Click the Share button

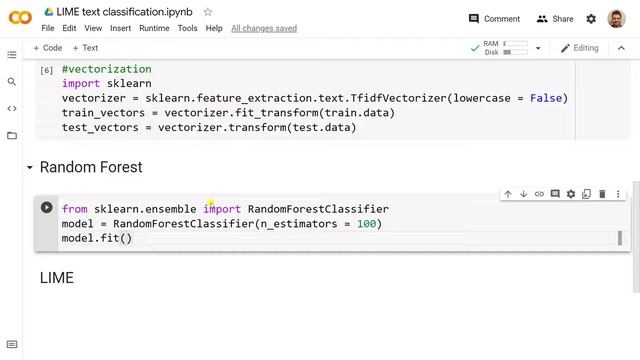[555, 19]
